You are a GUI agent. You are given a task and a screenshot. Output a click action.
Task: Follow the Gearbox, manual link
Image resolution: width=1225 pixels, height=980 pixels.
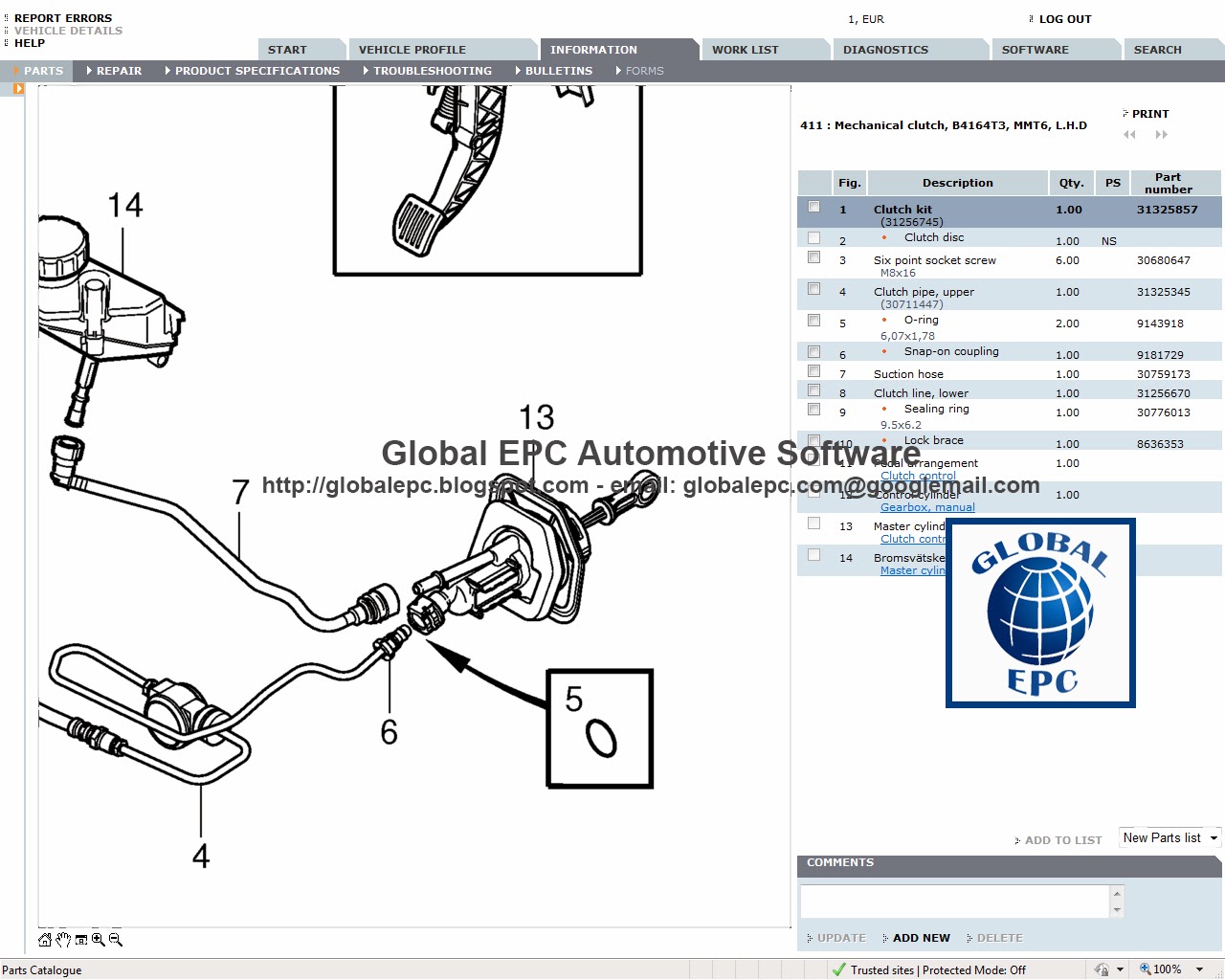(926, 507)
